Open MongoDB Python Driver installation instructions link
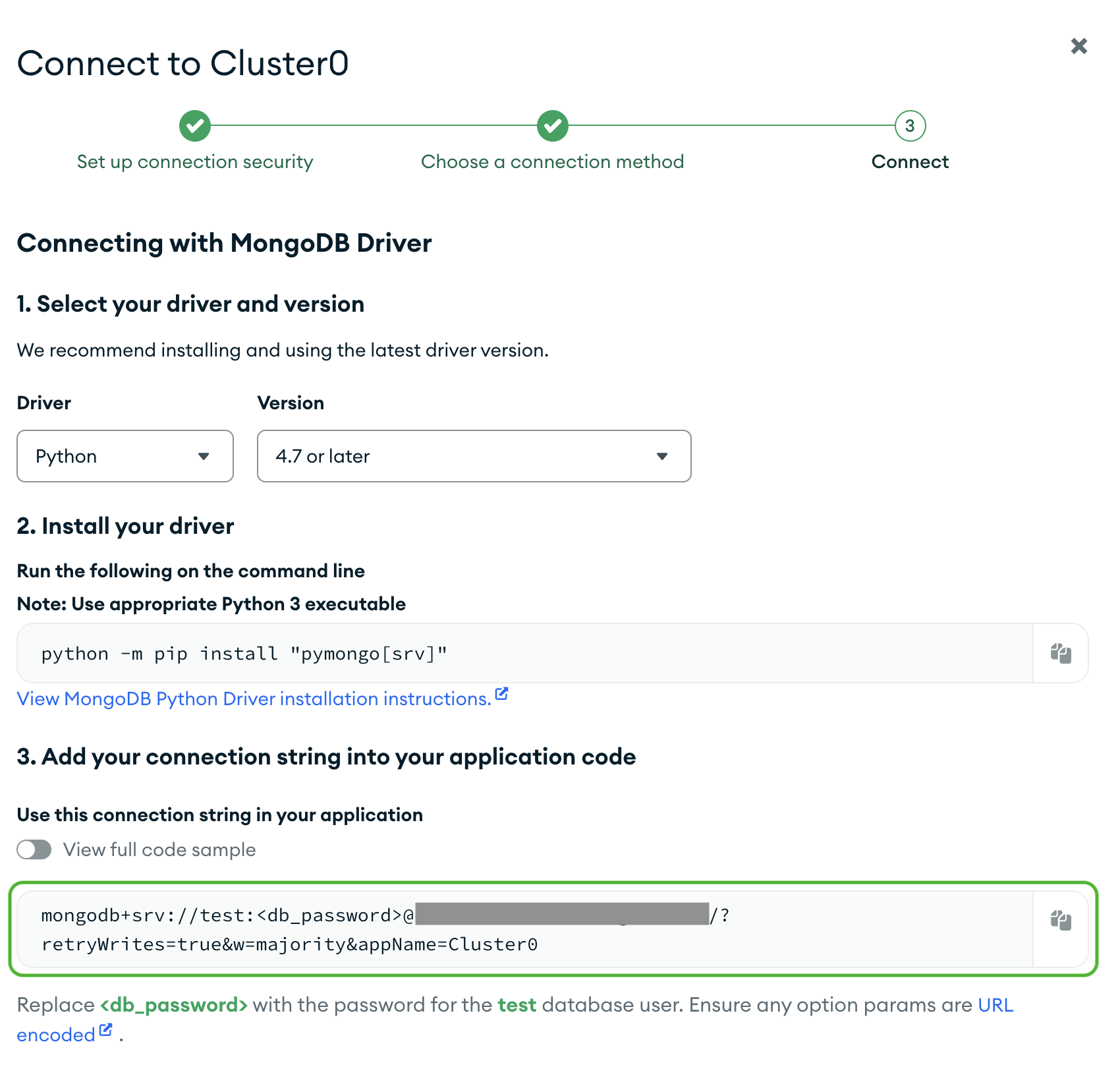Screen dimensions: 1120x1065 254,699
